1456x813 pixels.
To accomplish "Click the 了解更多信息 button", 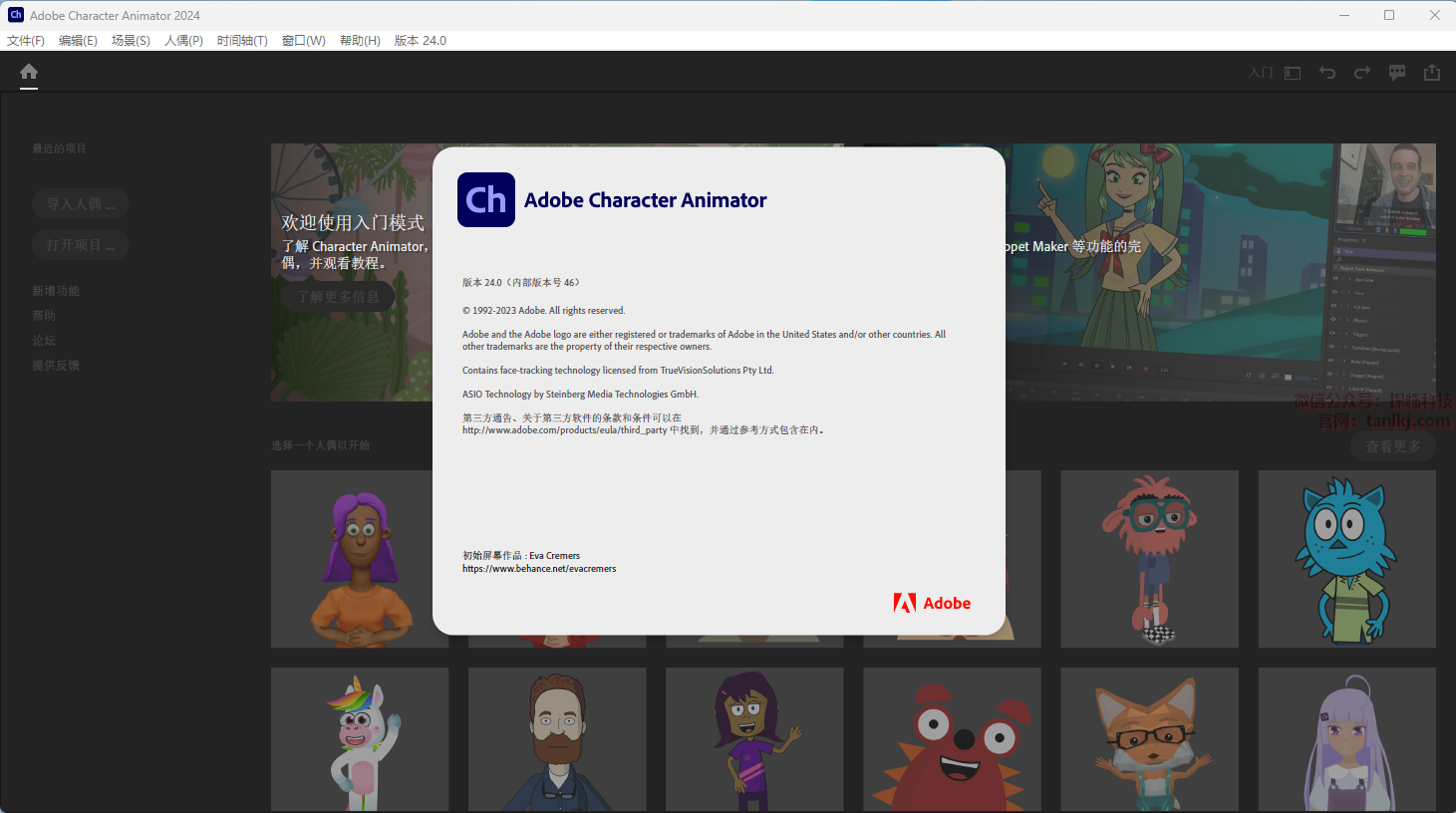I will 338,297.
